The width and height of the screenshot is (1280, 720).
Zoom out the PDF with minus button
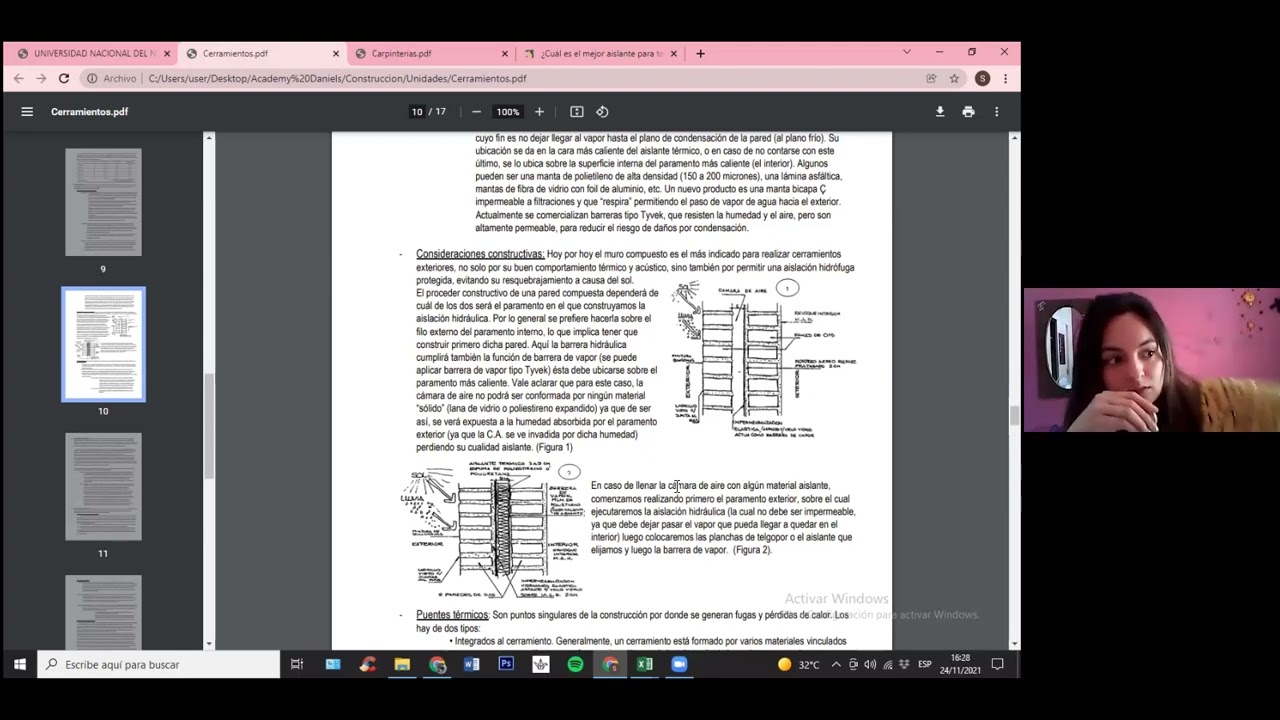click(x=476, y=112)
